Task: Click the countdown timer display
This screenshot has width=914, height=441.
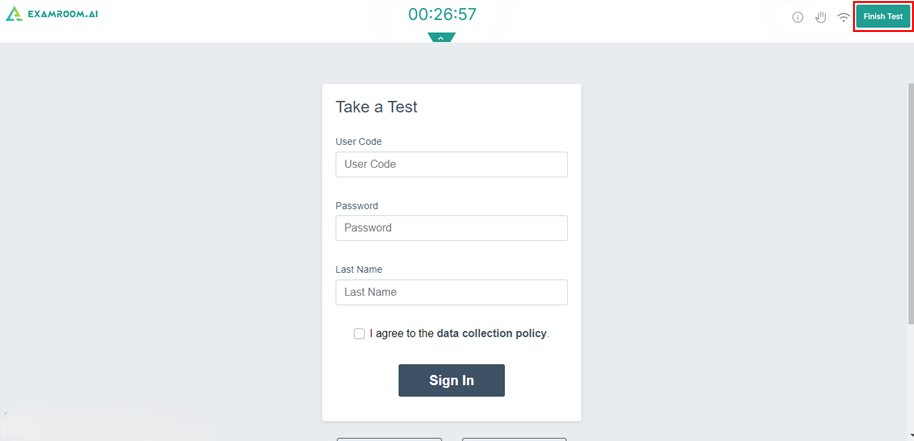Action: click(442, 15)
